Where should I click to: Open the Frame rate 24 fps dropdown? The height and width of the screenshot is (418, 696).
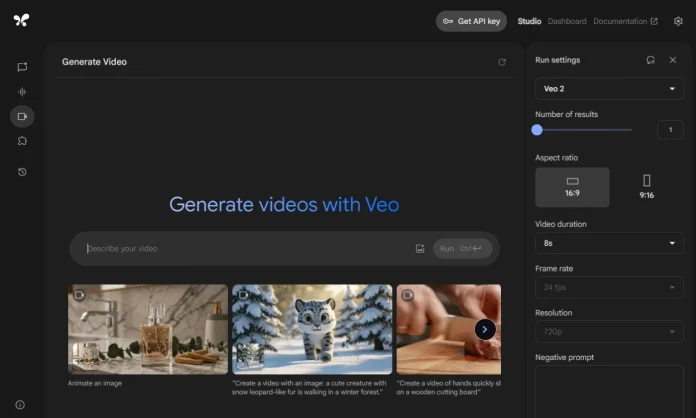[609, 288]
